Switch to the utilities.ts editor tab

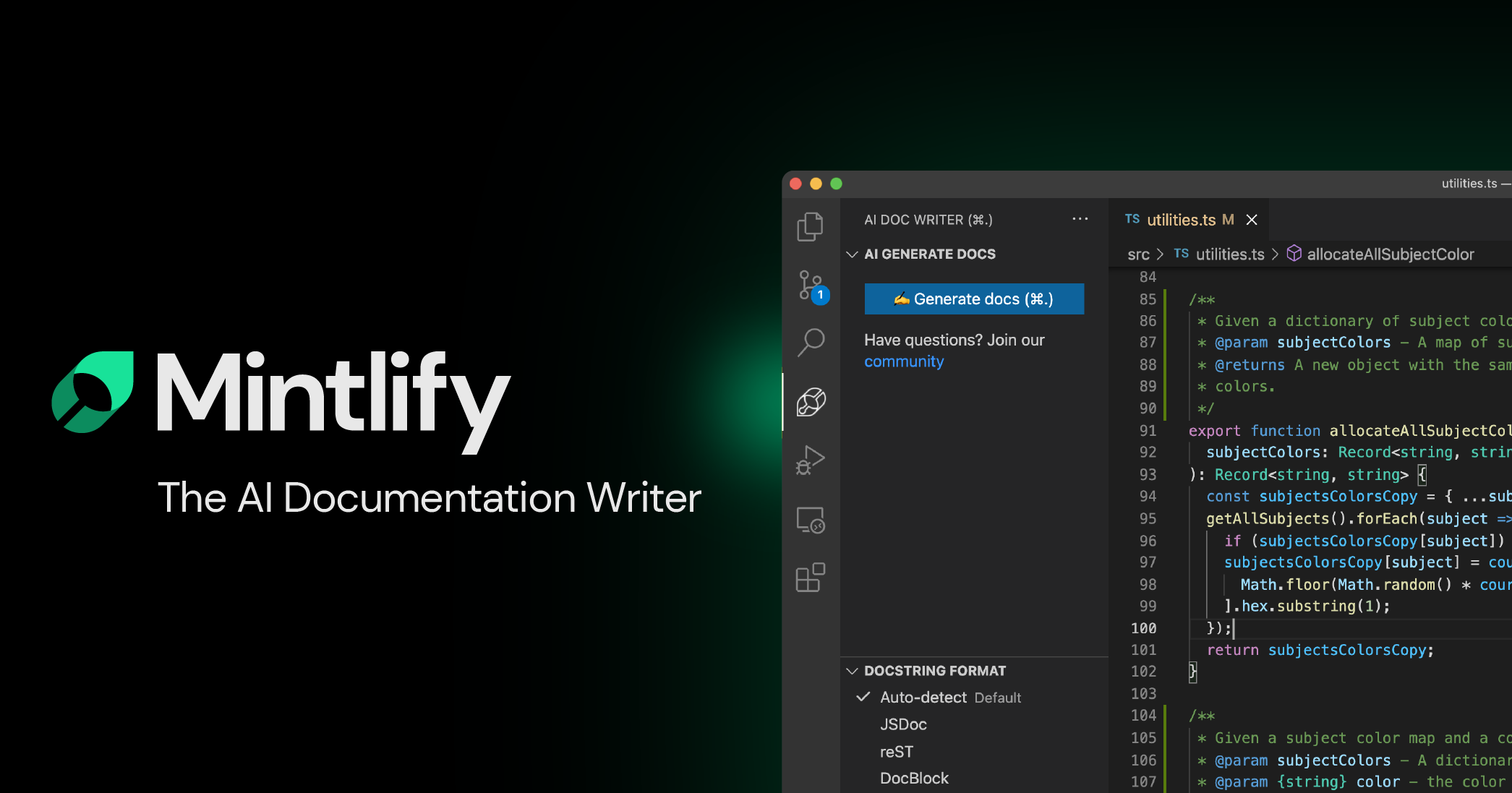1181,220
